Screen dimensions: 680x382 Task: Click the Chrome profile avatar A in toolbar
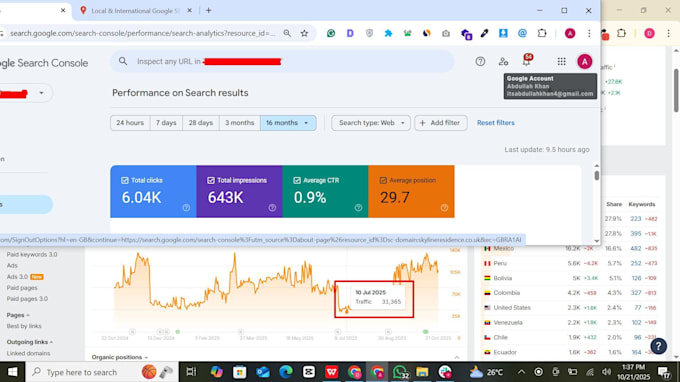570,33
